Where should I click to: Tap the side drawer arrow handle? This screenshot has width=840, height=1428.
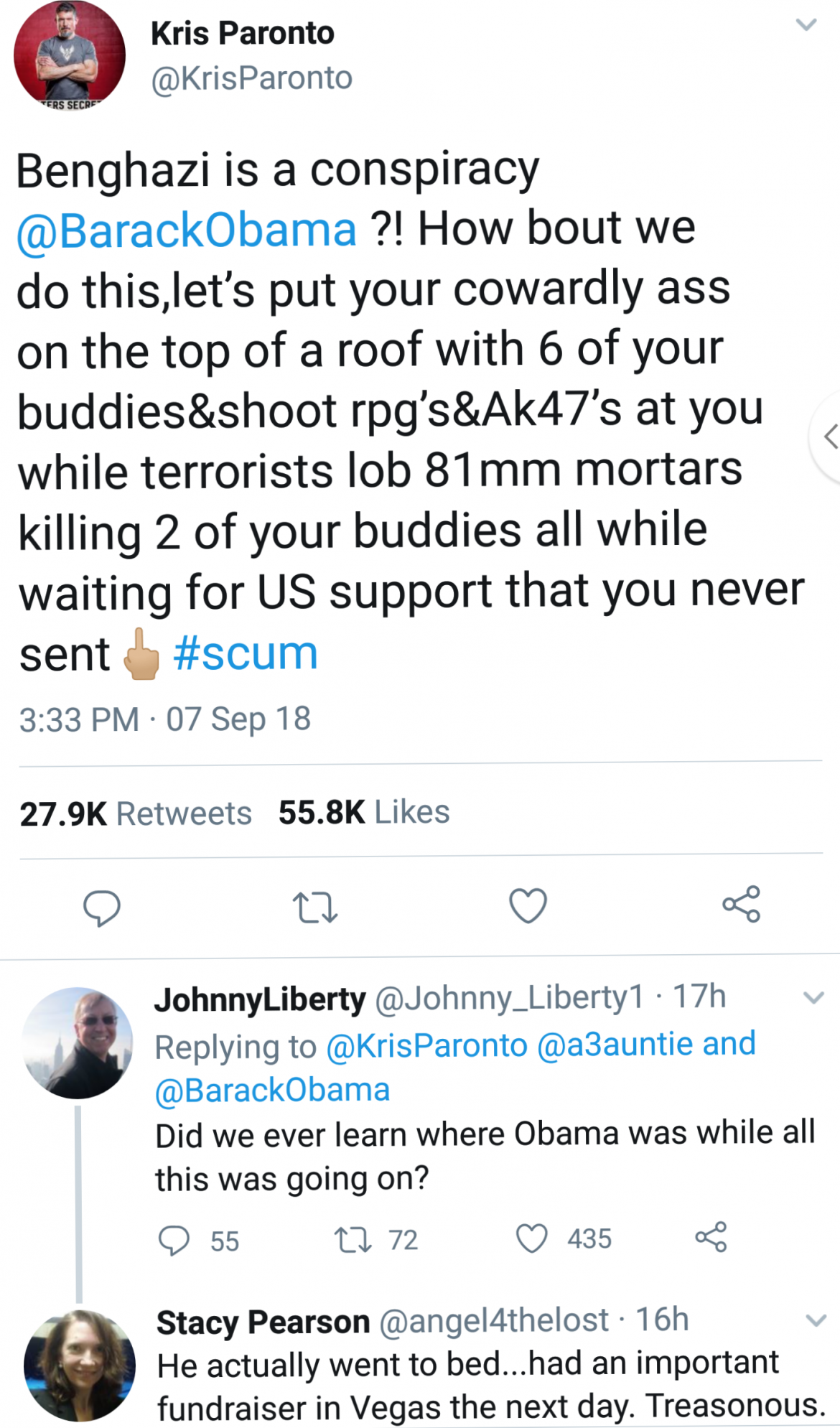point(829,436)
